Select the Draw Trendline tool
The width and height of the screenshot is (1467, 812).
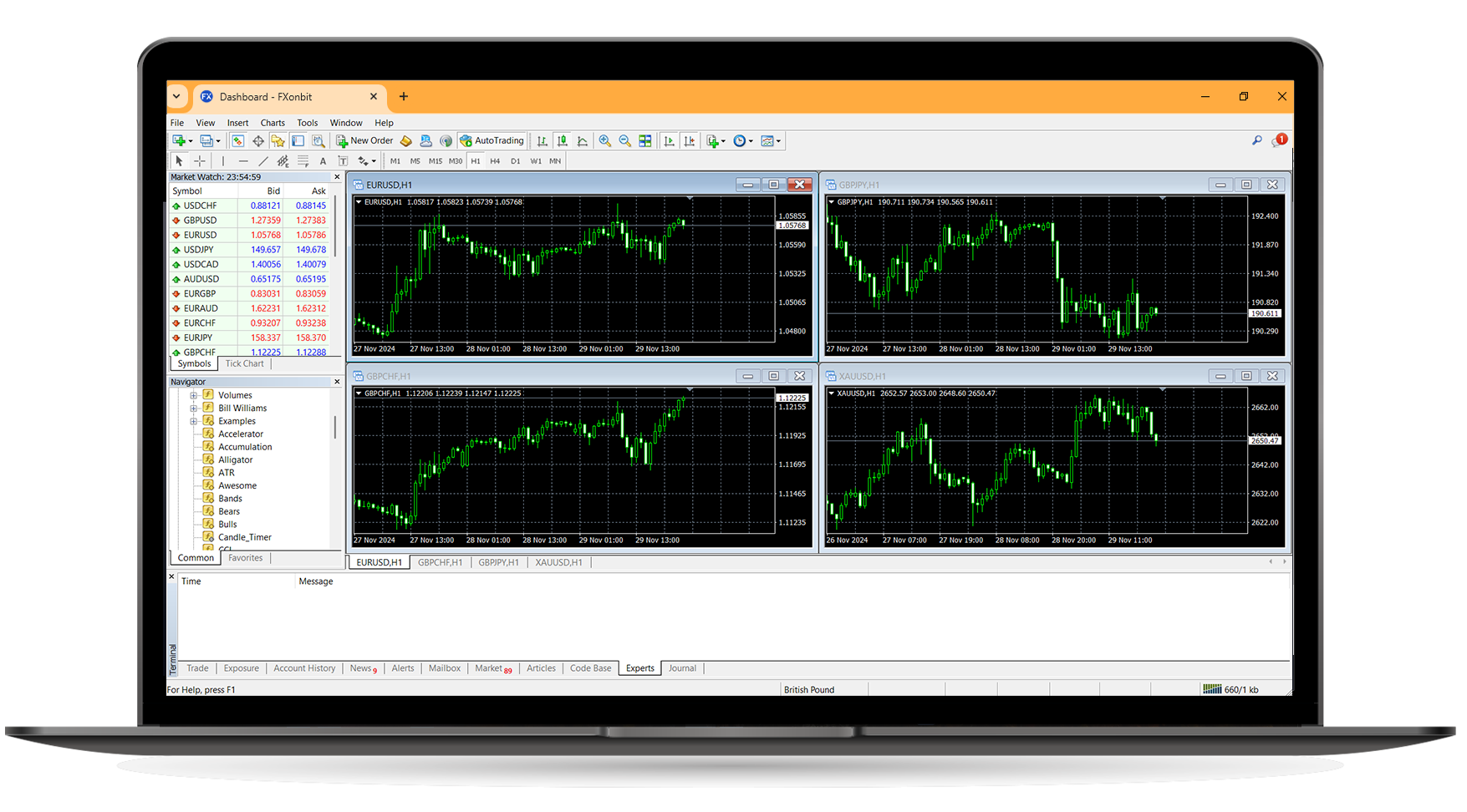262,160
